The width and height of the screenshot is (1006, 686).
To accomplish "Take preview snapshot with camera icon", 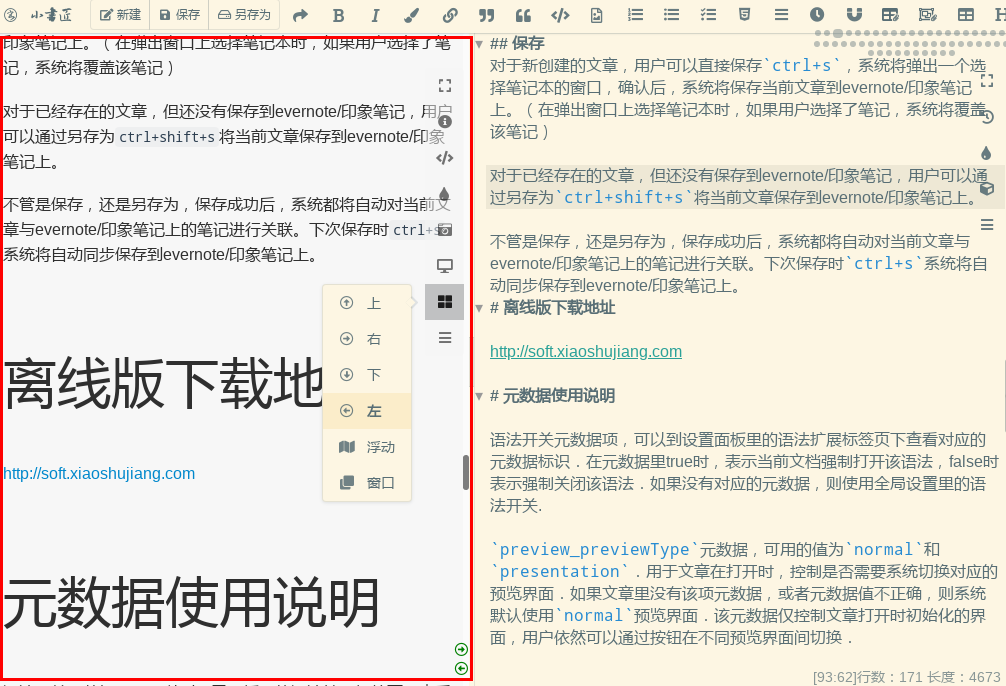I will [x=445, y=229].
